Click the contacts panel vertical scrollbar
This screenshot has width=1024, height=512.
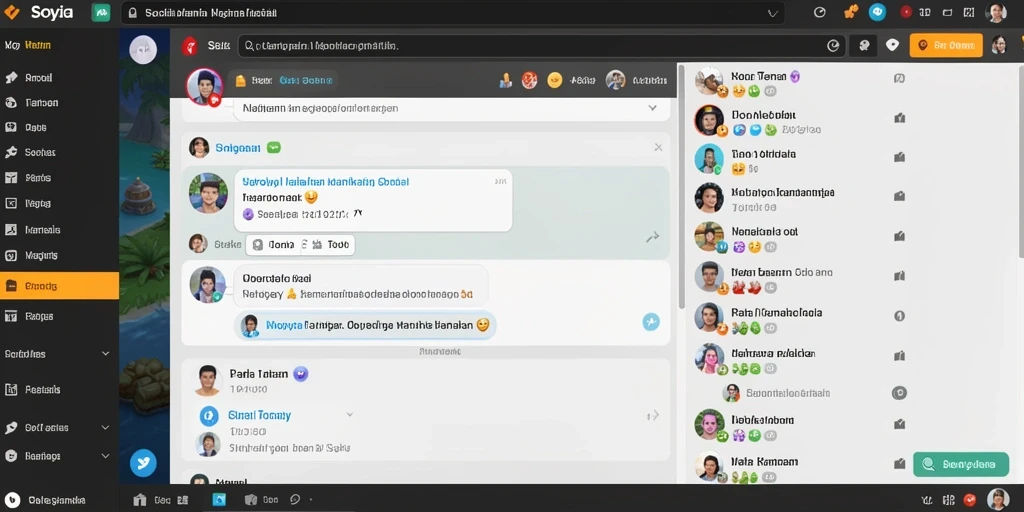1021,161
